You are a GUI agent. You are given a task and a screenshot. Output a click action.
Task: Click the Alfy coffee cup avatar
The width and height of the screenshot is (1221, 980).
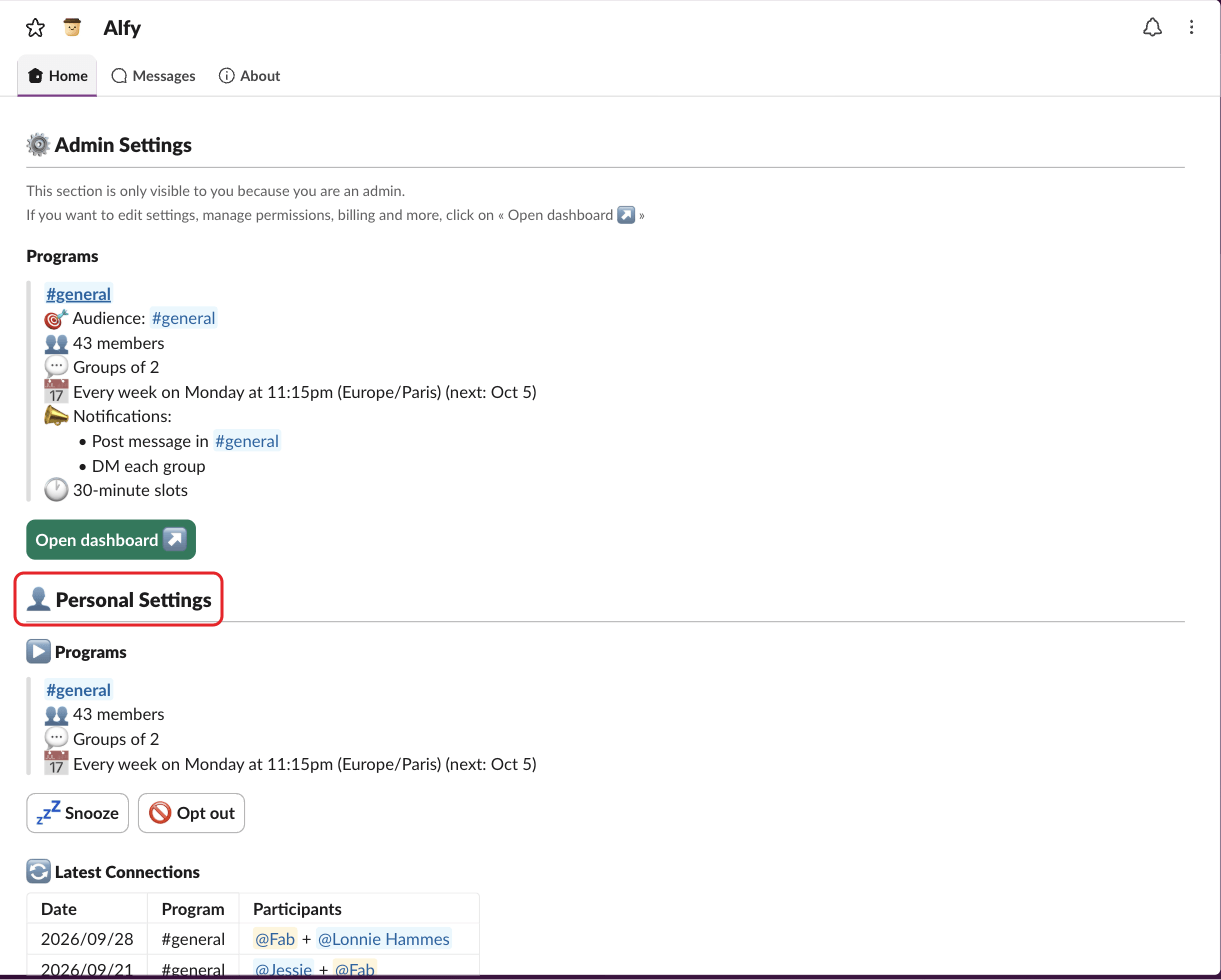[72, 28]
